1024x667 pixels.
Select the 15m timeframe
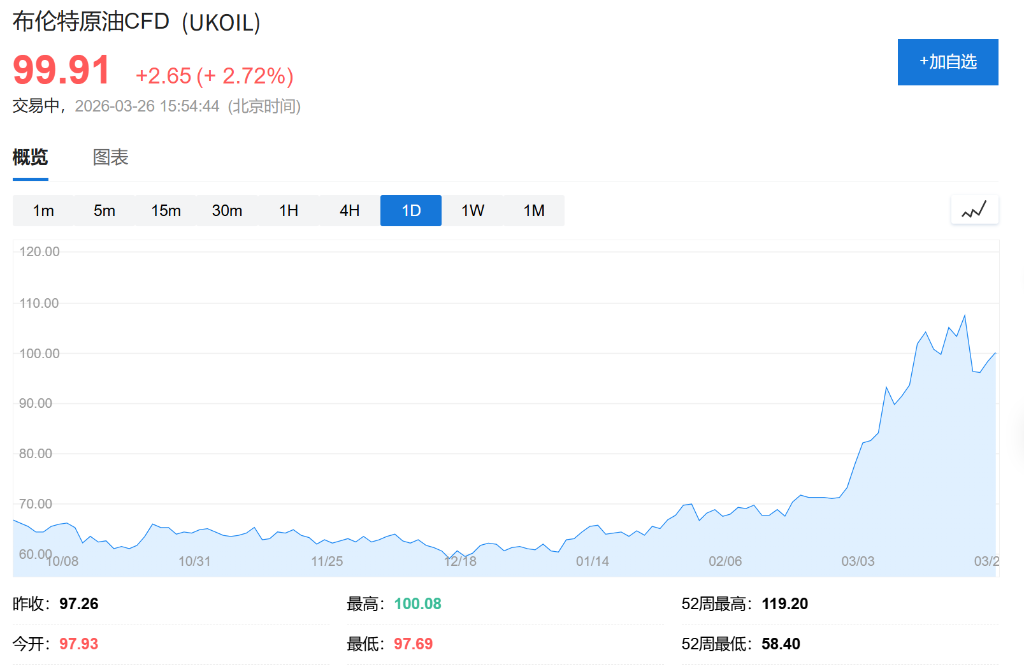click(x=166, y=210)
